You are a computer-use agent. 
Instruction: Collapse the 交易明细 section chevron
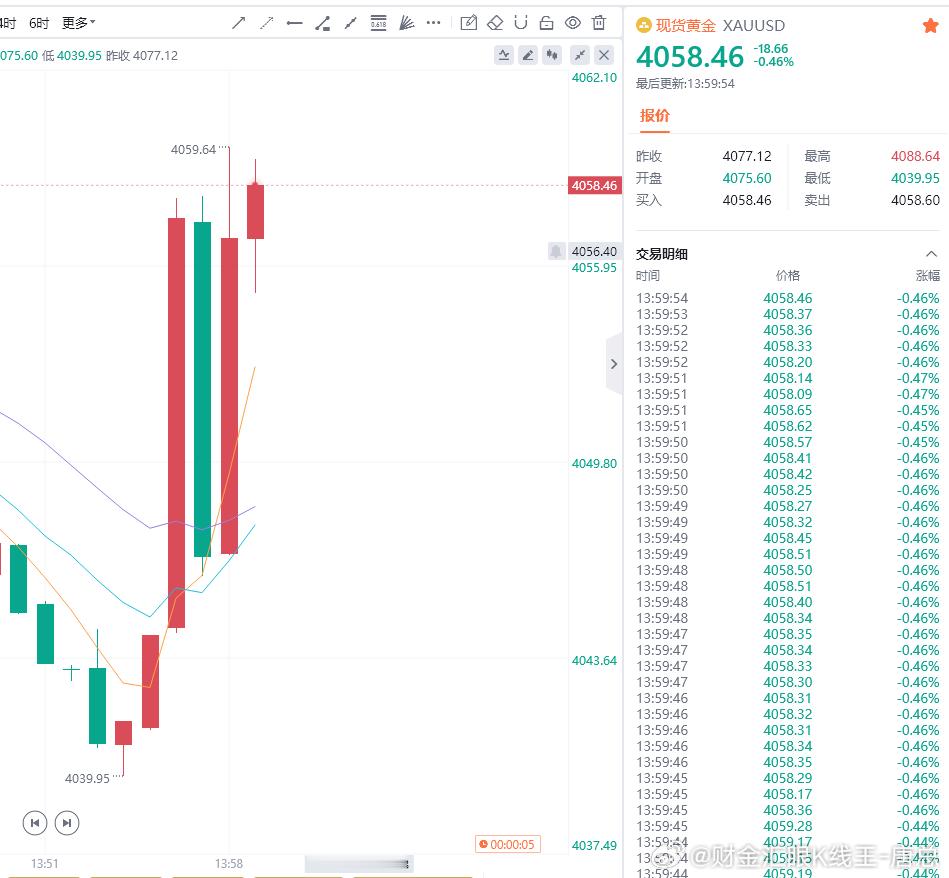[931, 254]
